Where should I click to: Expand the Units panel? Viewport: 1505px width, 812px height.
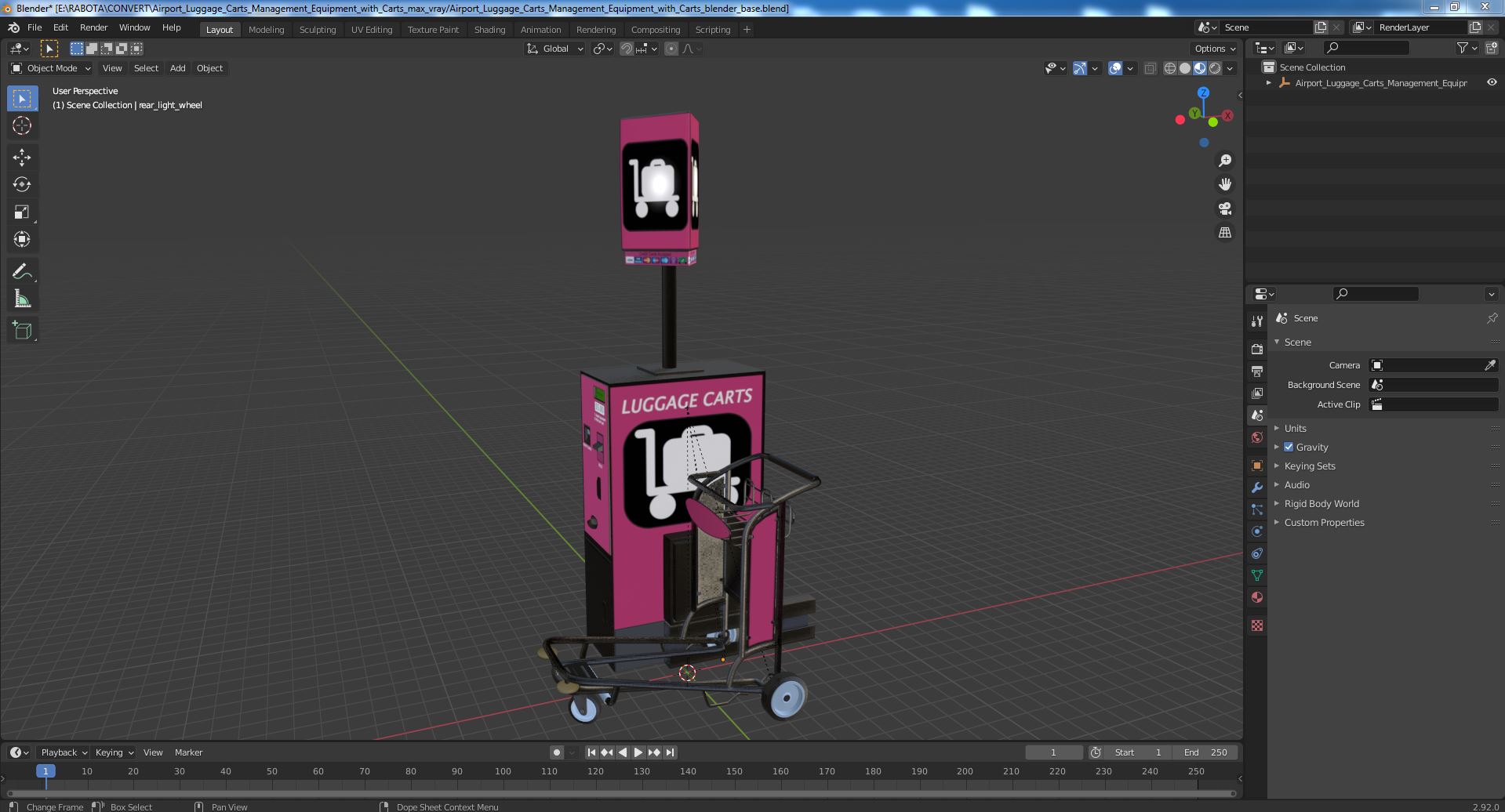1295,428
